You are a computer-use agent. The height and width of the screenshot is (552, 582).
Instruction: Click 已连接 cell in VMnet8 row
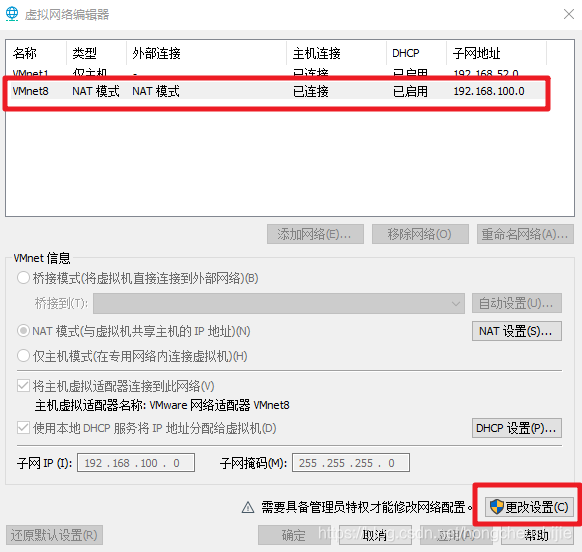coord(311,91)
